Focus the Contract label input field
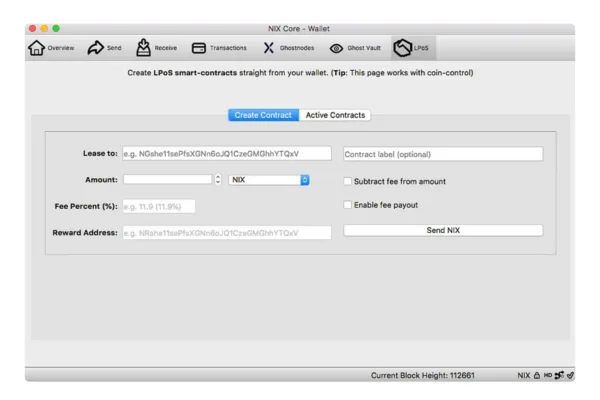The height and width of the screenshot is (400, 600). pos(443,154)
